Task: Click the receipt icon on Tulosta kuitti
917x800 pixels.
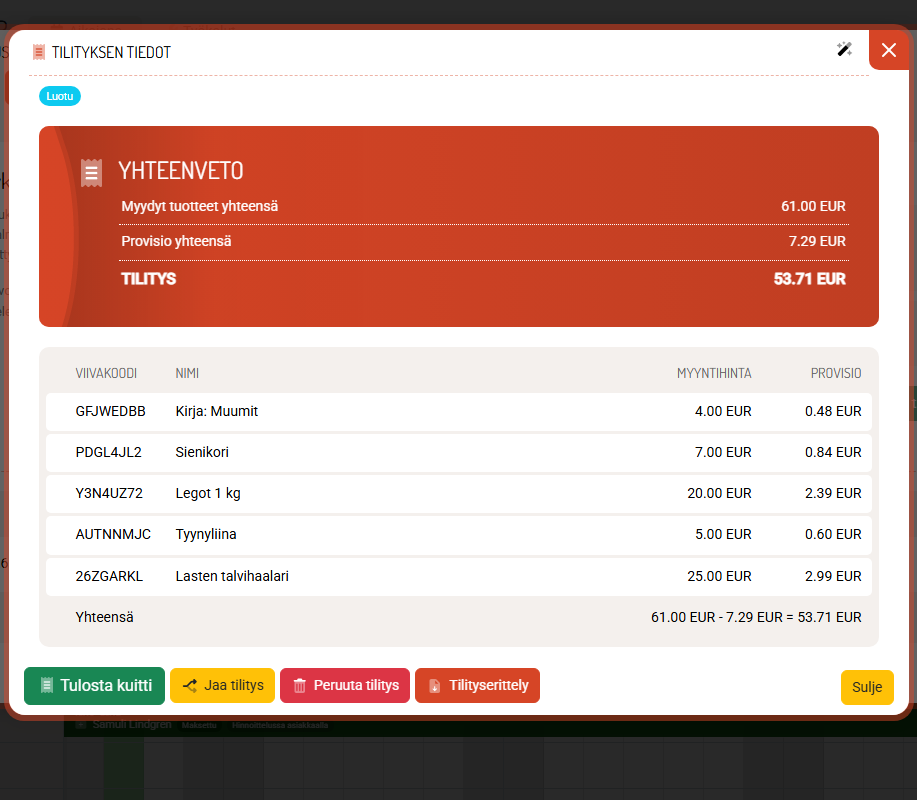Action: click(x=47, y=685)
